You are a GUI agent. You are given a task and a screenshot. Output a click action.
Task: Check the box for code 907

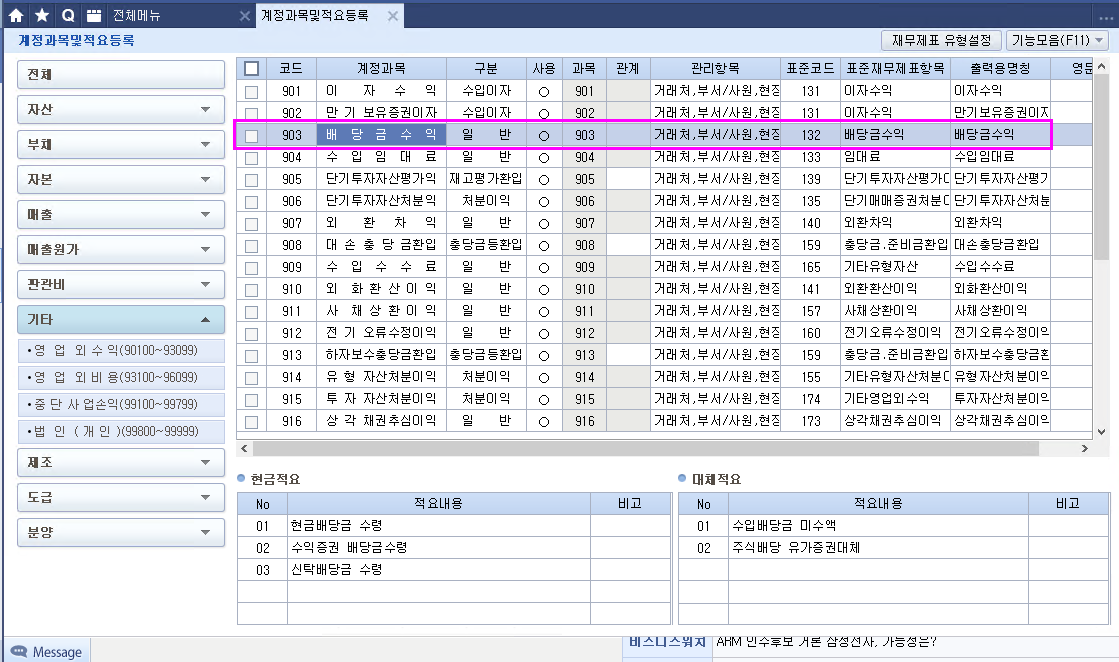[251, 224]
